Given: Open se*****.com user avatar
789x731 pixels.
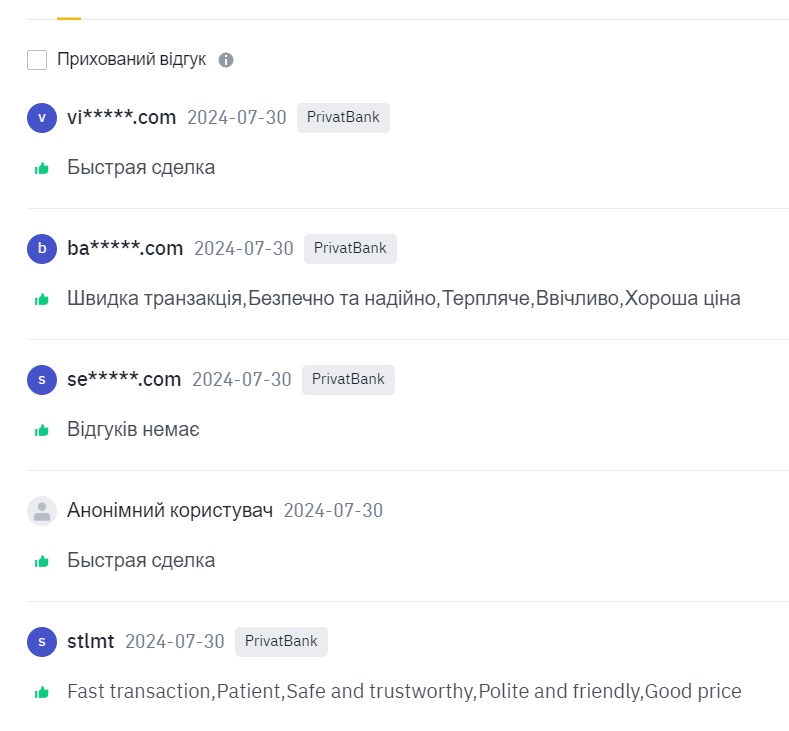Looking at the screenshot, I should tap(42, 380).
